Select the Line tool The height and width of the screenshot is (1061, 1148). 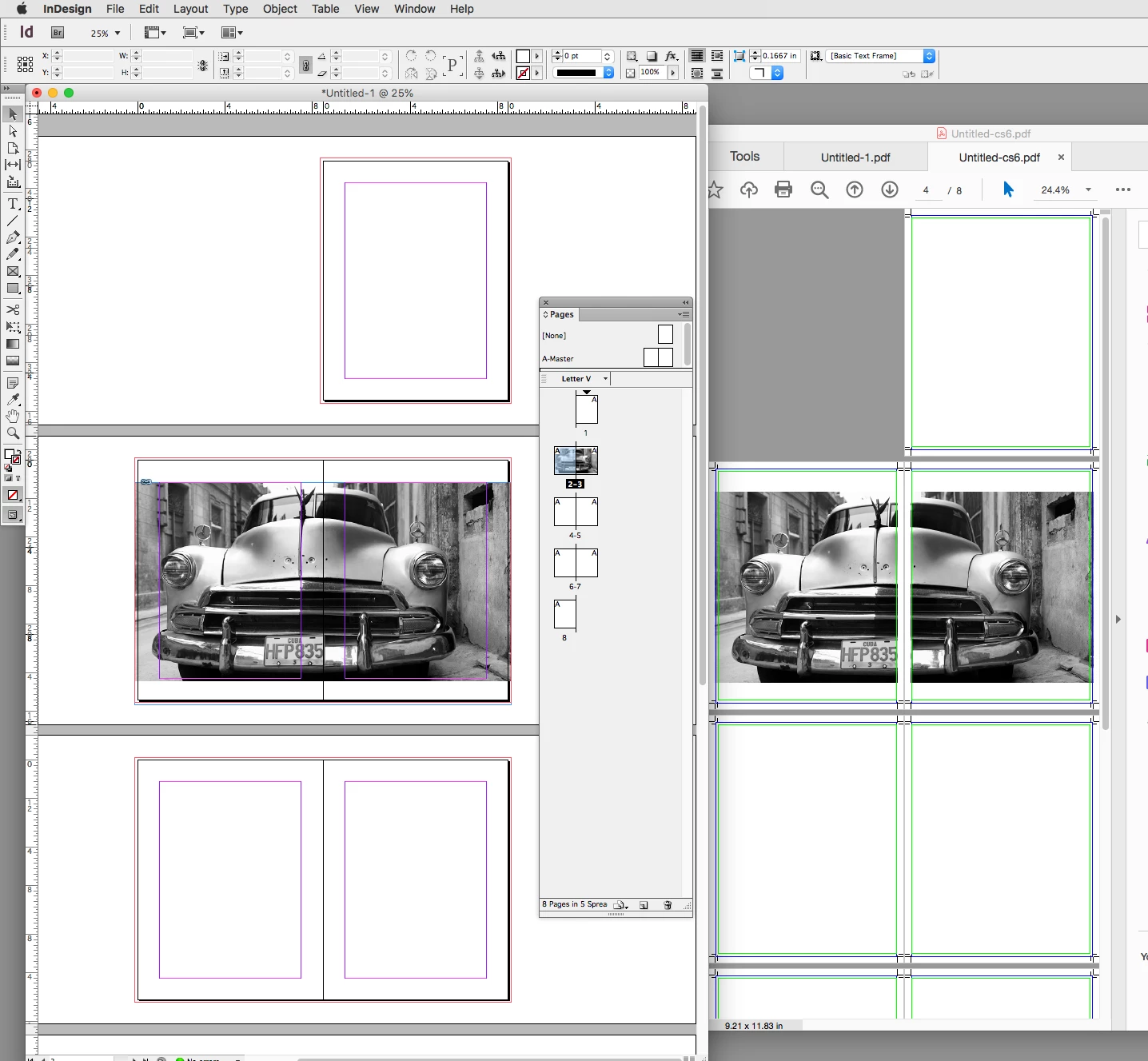13,221
